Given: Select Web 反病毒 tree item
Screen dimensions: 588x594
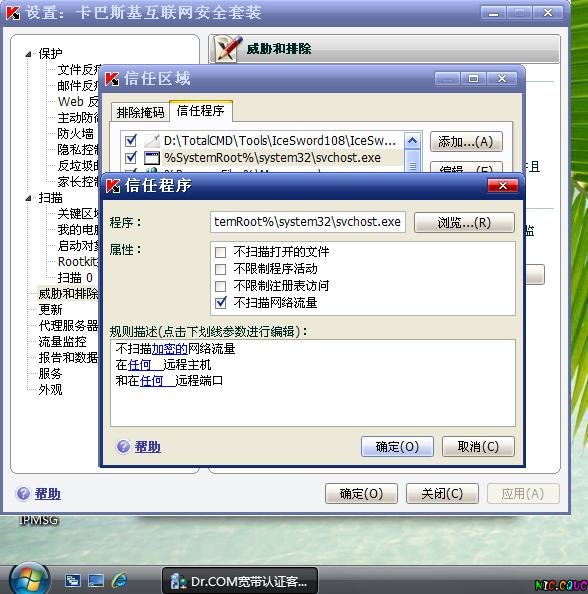Looking at the screenshot, I should (x=78, y=102).
